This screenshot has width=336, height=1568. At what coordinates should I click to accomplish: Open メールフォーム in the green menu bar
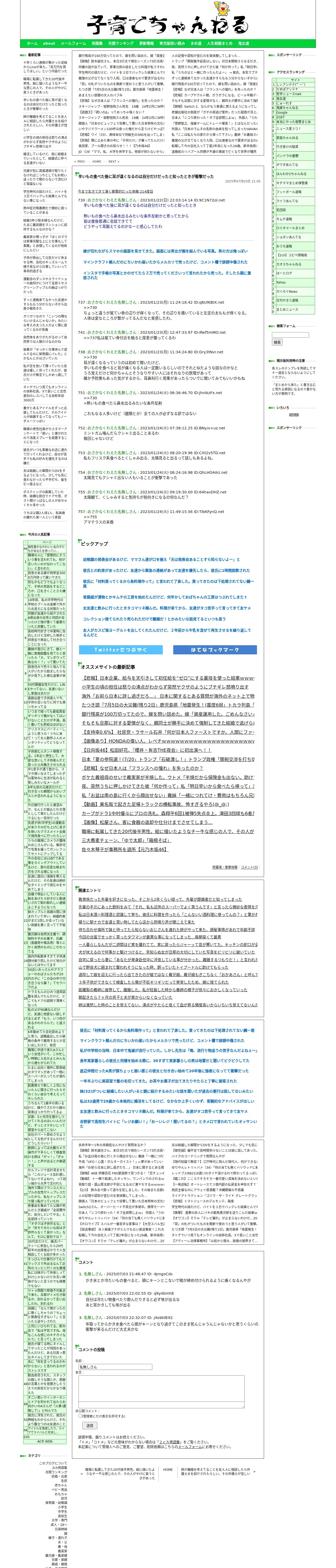point(73,43)
